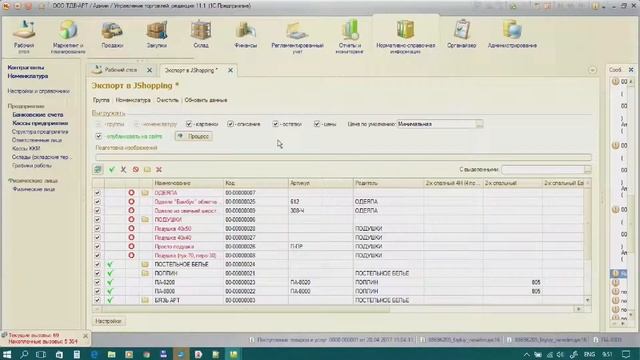Screen dimensions: 640x360
Task: Click the Процесс button
Action: click(x=193, y=136)
